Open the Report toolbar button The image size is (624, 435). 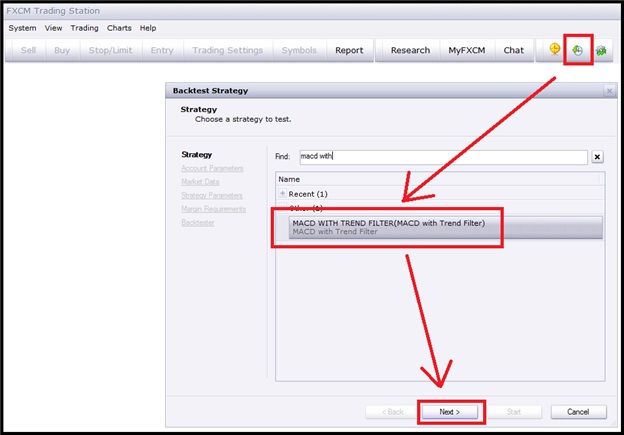tap(349, 50)
